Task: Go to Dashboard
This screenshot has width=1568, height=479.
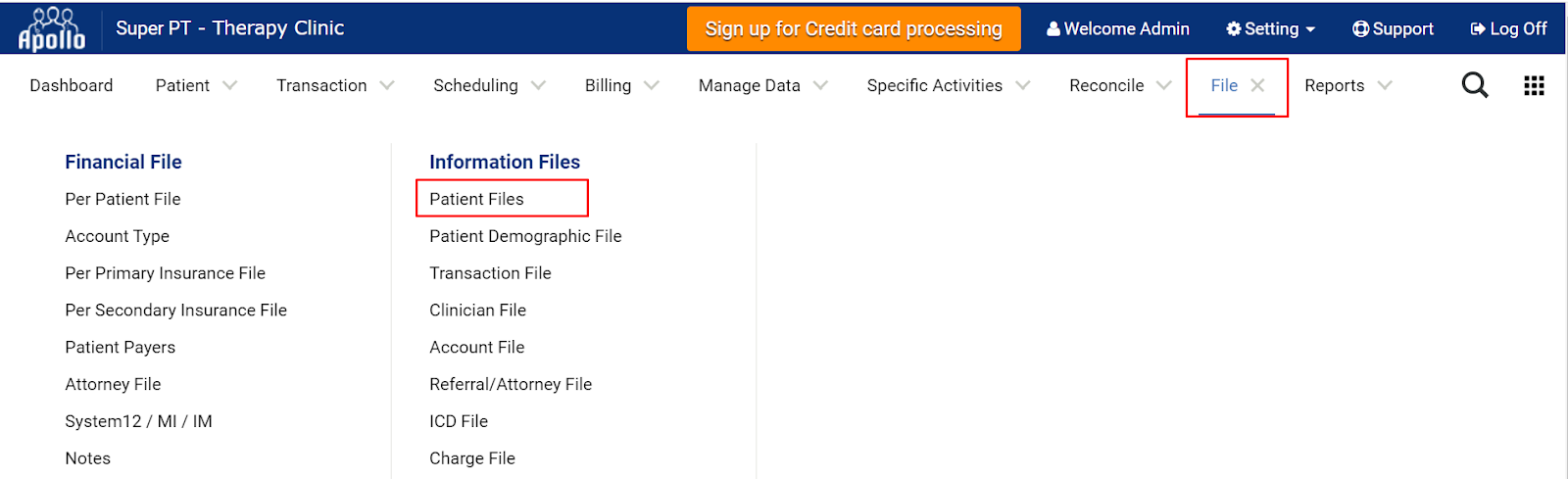Action: (x=72, y=85)
